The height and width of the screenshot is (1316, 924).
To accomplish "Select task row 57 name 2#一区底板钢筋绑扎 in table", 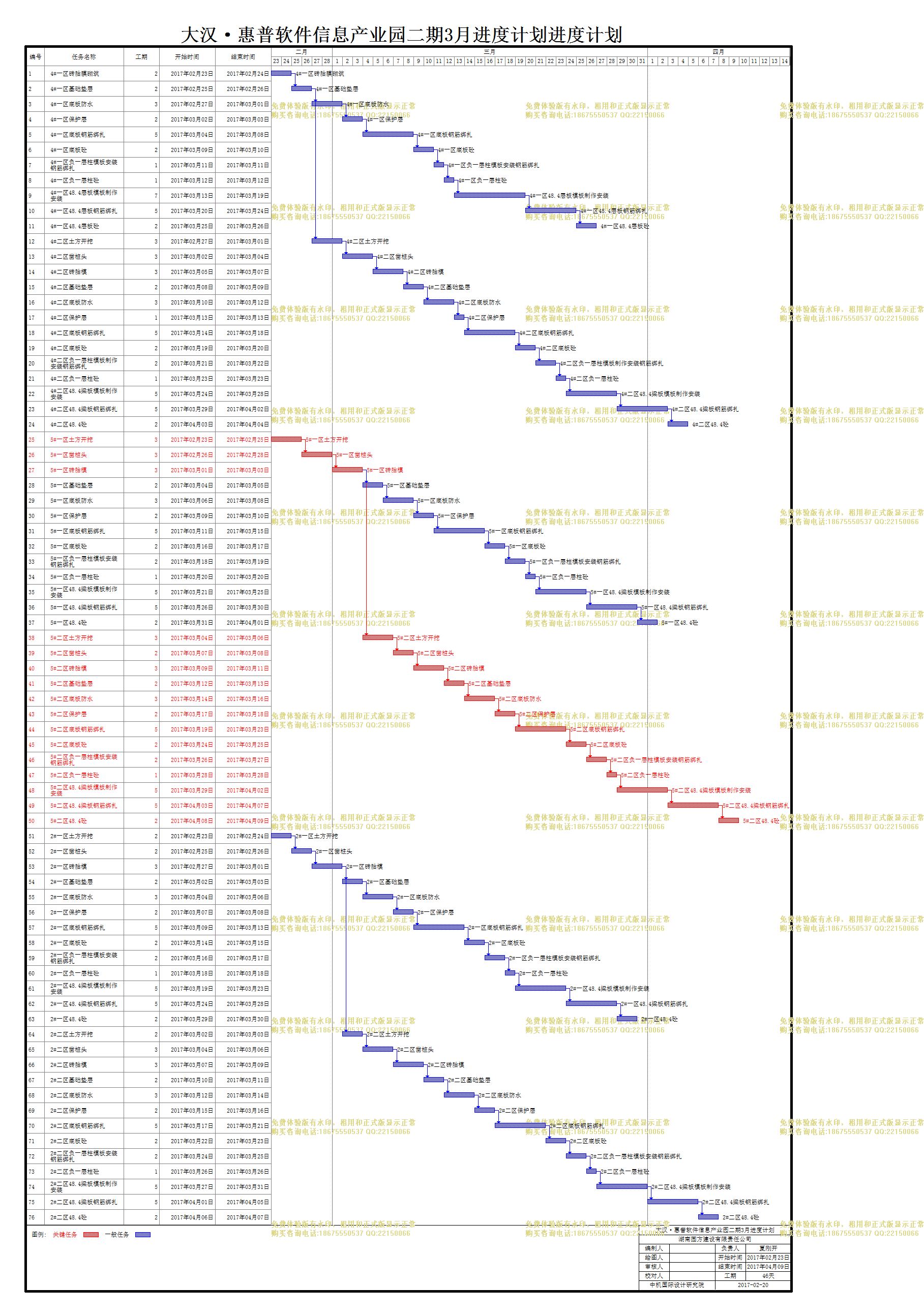I will (77, 928).
